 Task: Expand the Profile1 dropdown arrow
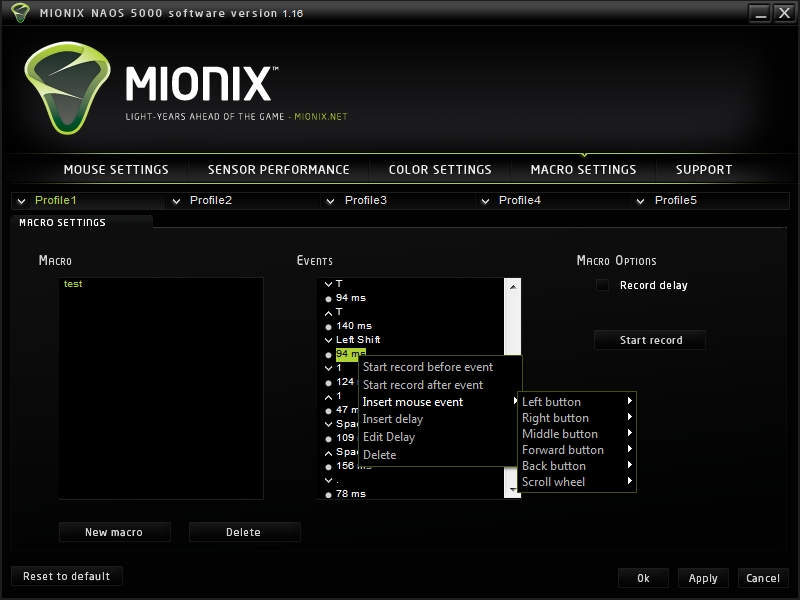click(21, 201)
